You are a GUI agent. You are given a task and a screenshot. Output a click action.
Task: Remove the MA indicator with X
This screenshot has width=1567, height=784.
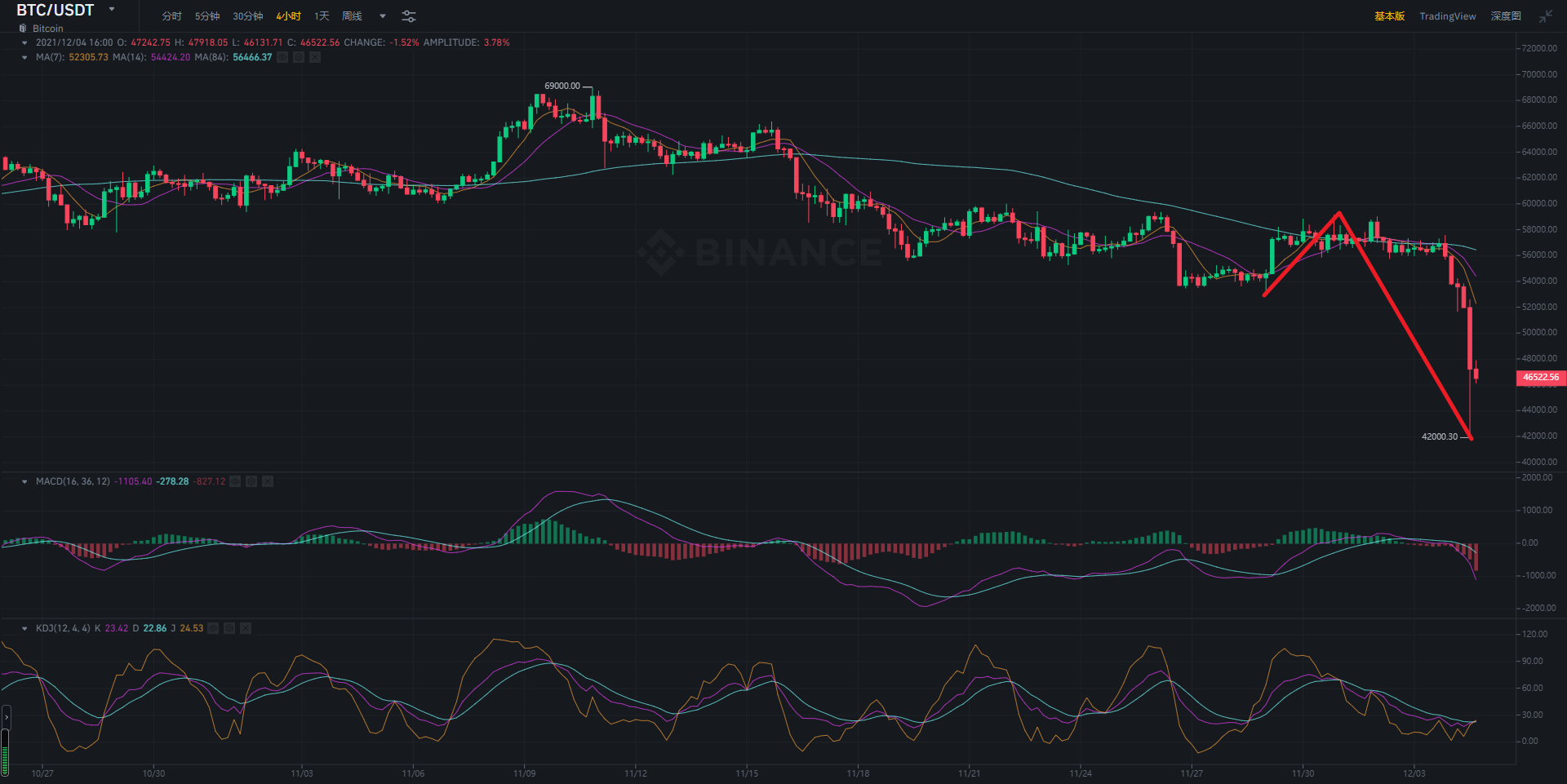click(315, 57)
